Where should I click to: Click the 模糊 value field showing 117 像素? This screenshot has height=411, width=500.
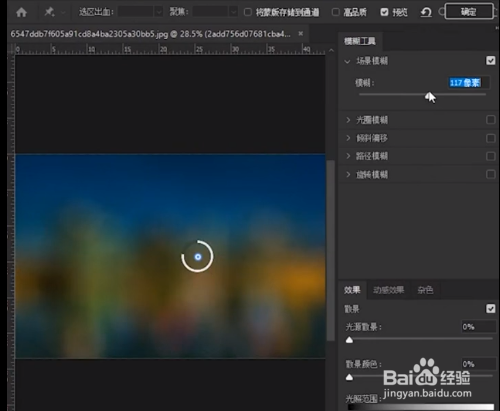point(468,82)
